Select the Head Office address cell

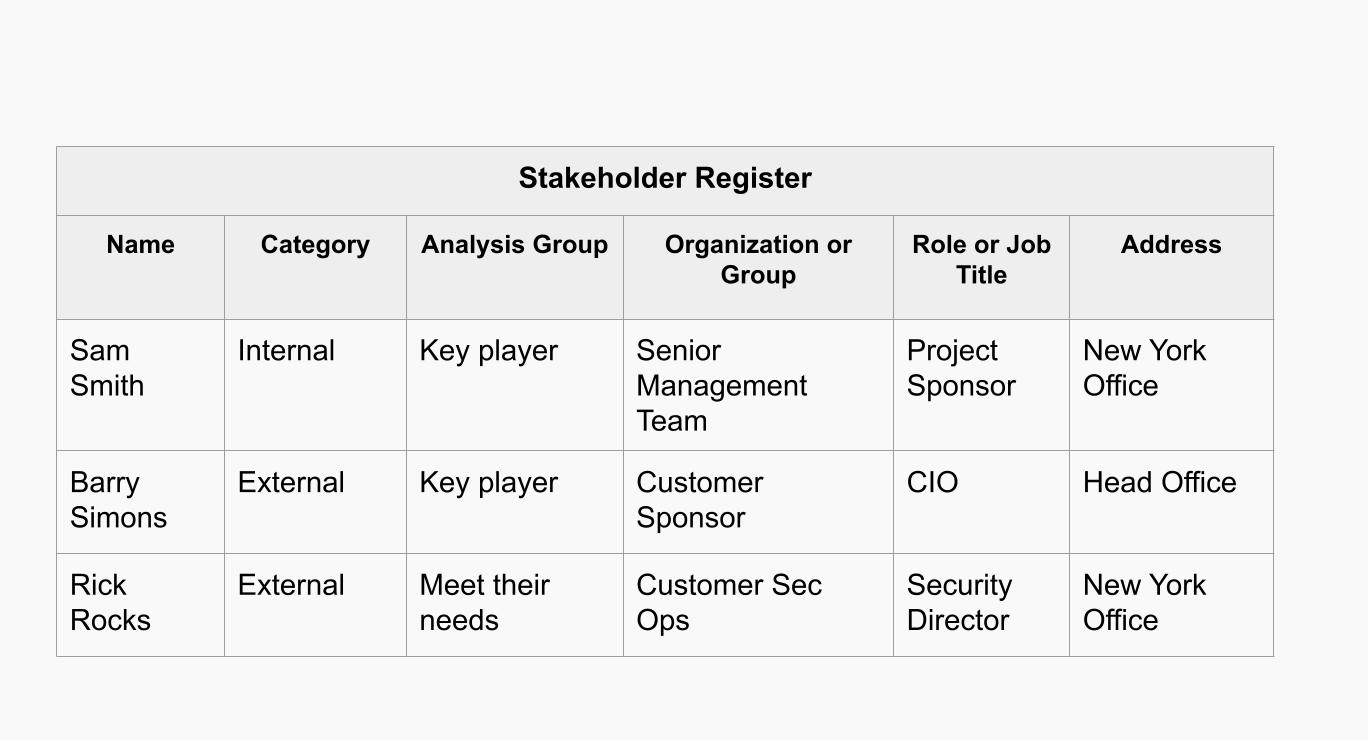1159,483
